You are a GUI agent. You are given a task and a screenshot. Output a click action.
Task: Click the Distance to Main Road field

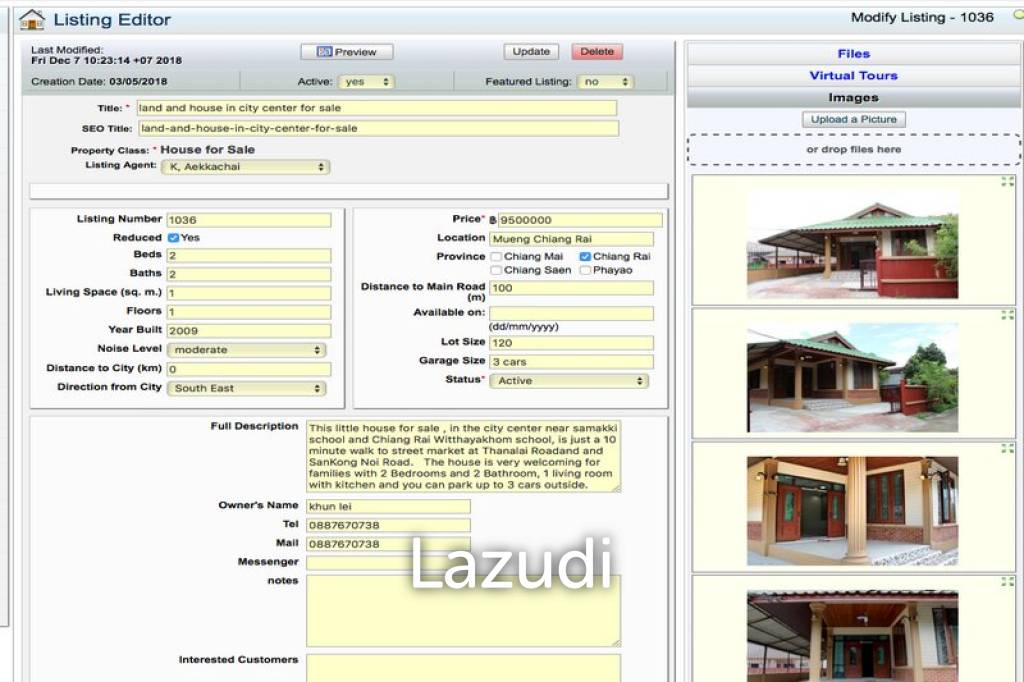click(x=571, y=288)
